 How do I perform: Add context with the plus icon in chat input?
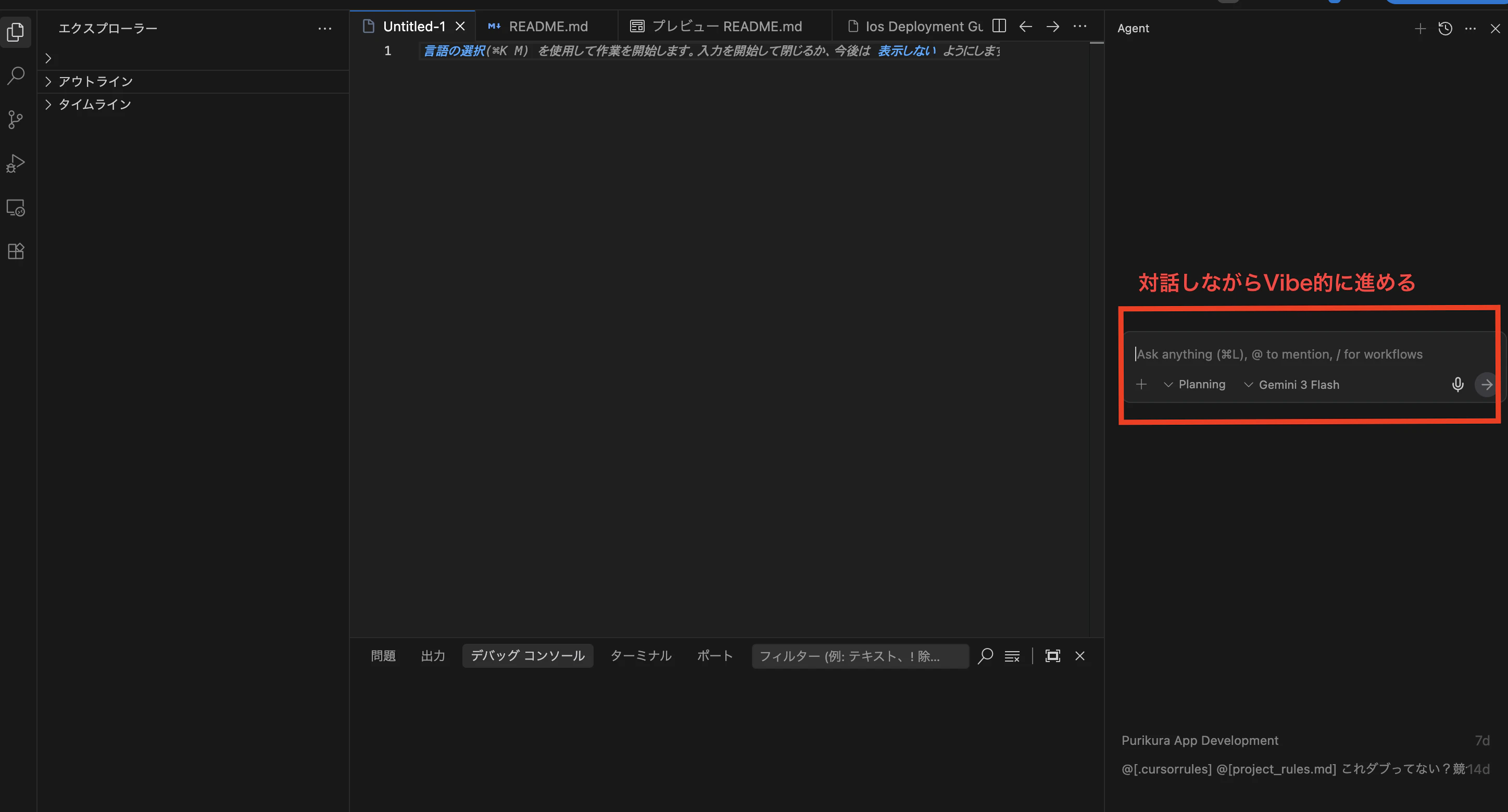(x=1141, y=384)
